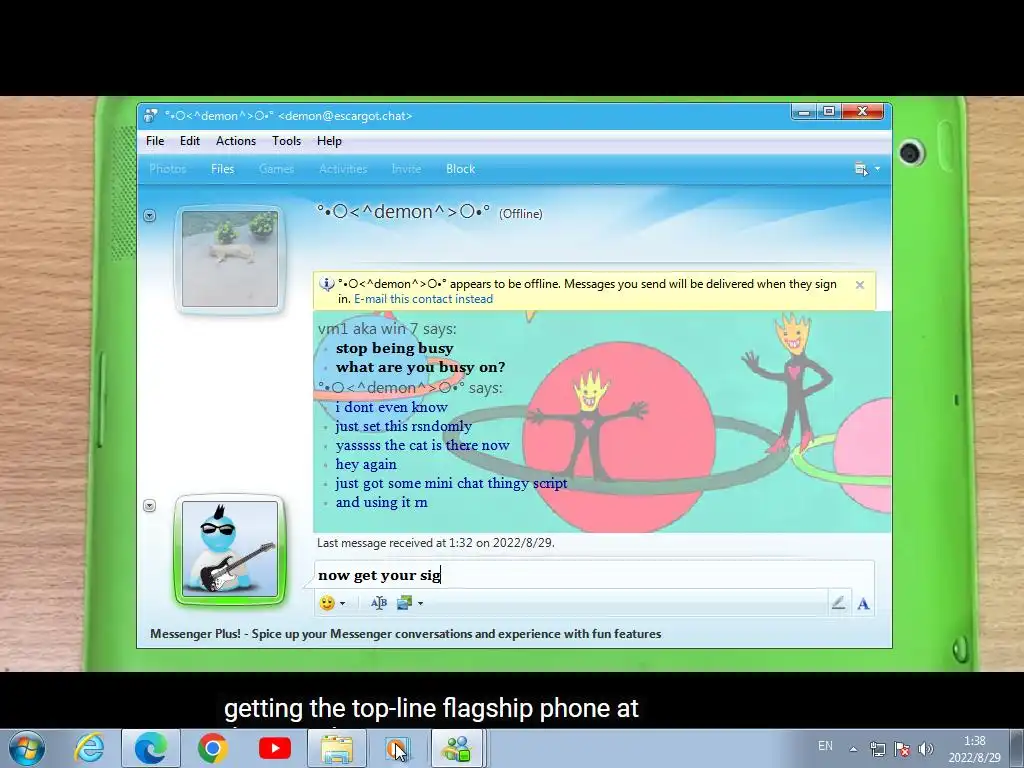1024x768 pixels.
Task: Click the message "and using it rn"
Action: tap(381, 503)
